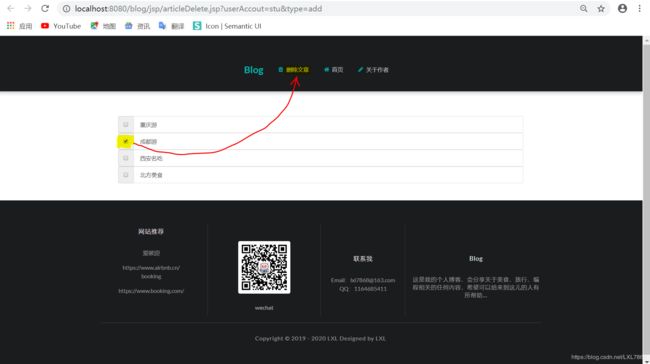This screenshot has width=650, height=364.
Task: Click the 删除文章 delete article menu item
Action: pos(293,70)
